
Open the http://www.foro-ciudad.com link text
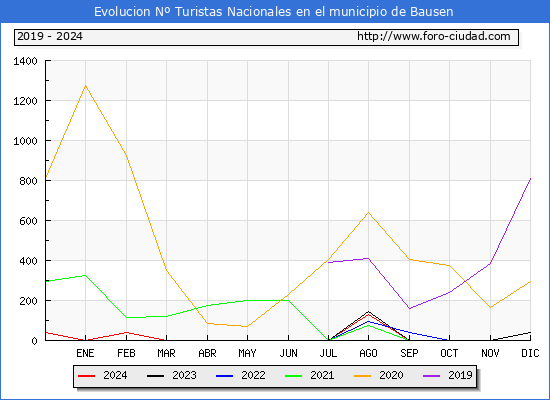click(434, 36)
